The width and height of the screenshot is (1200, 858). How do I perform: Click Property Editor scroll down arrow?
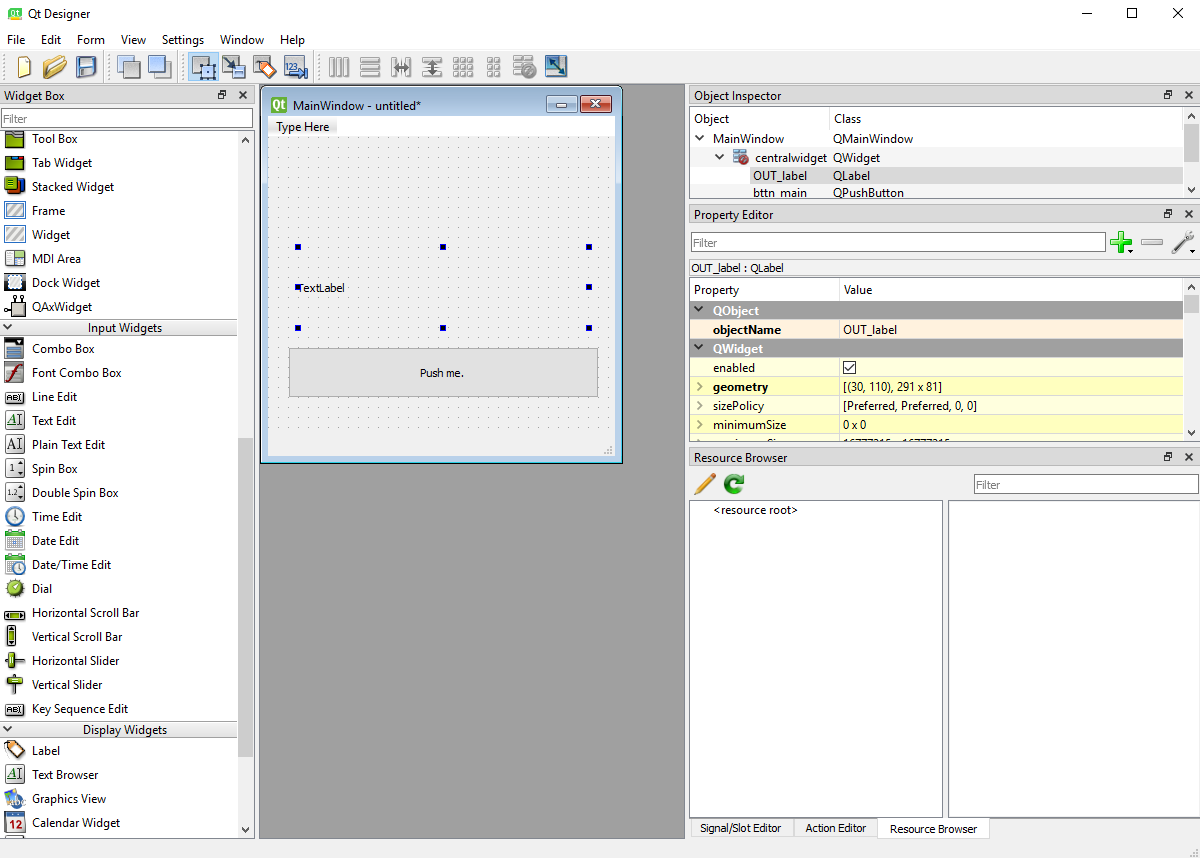(1191, 431)
